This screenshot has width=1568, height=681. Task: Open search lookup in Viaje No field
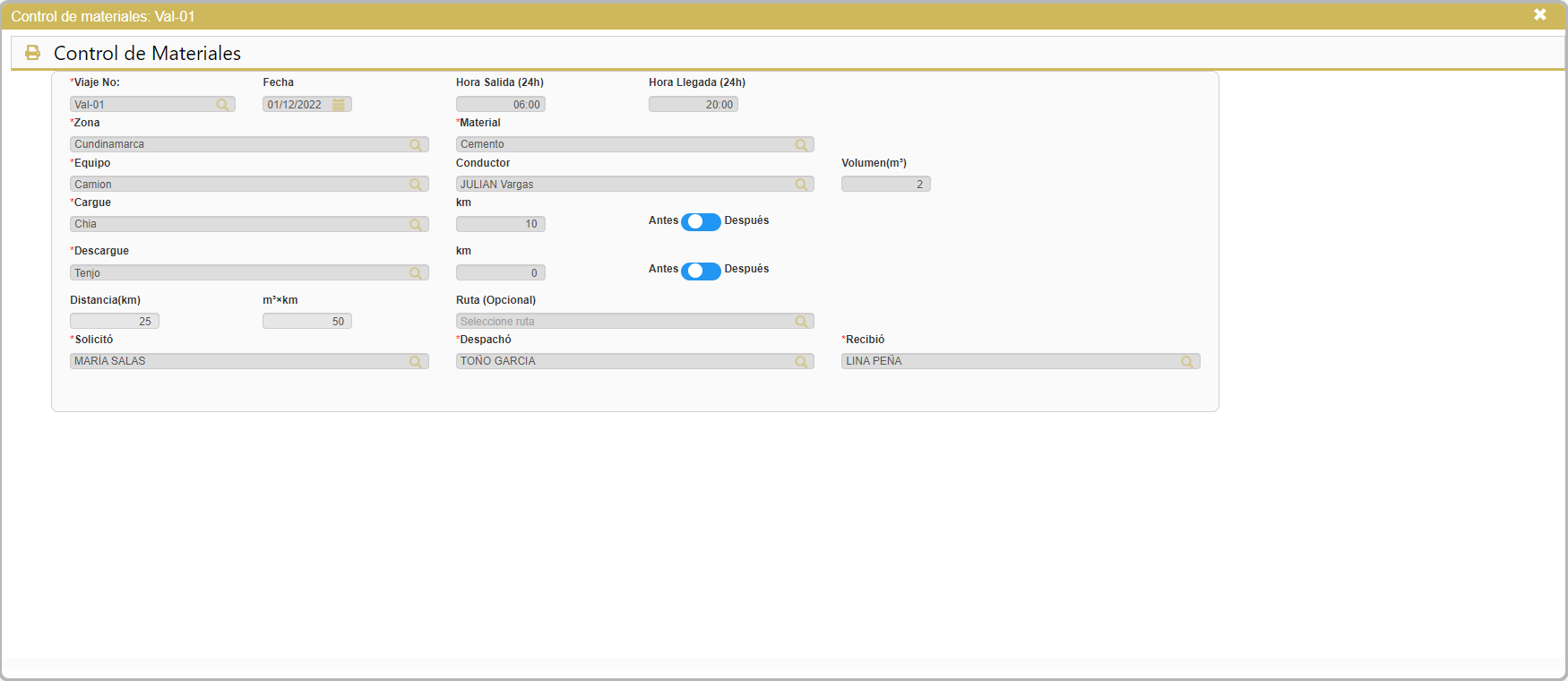click(222, 105)
